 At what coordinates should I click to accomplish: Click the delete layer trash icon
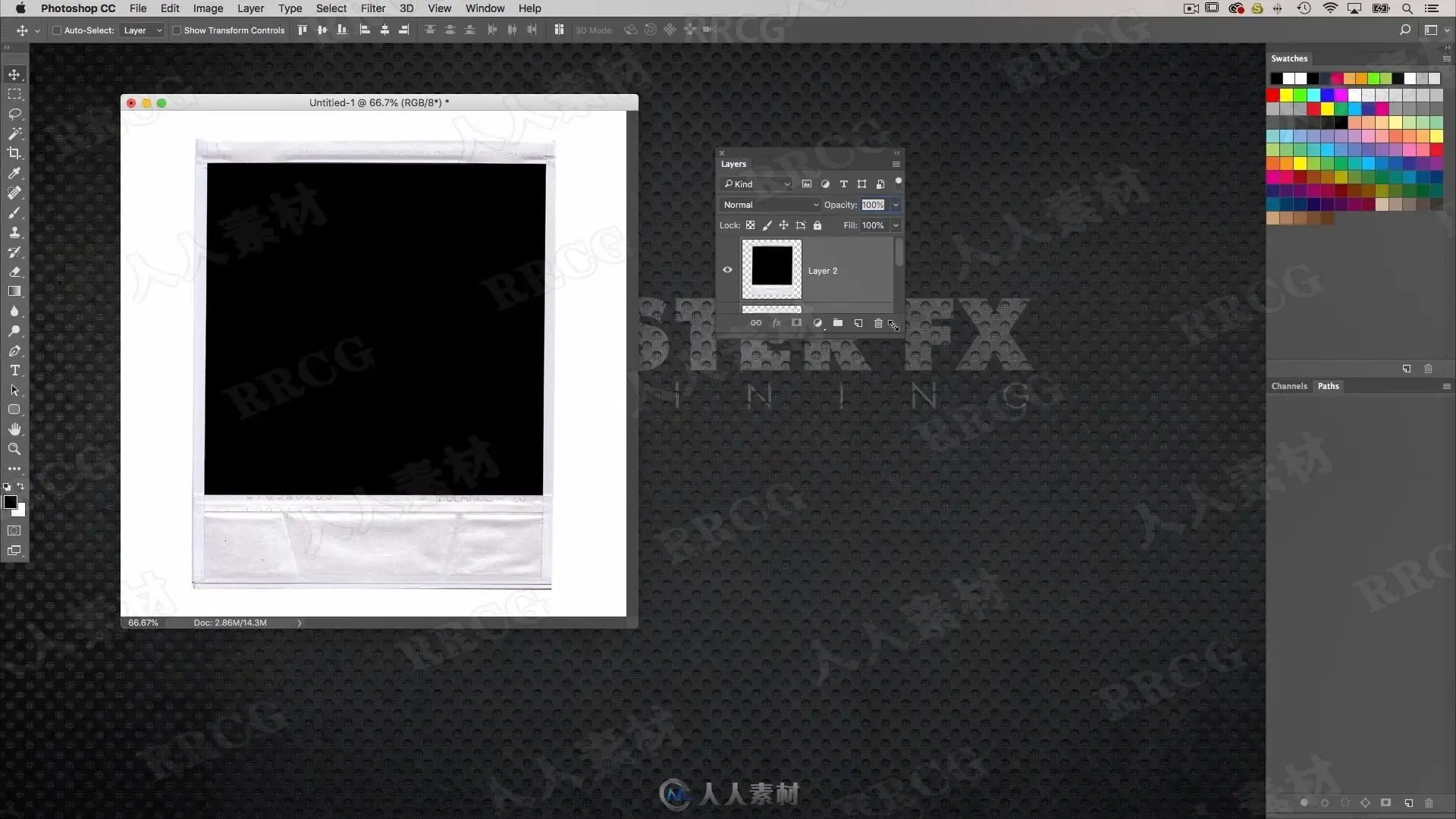(x=878, y=323)
